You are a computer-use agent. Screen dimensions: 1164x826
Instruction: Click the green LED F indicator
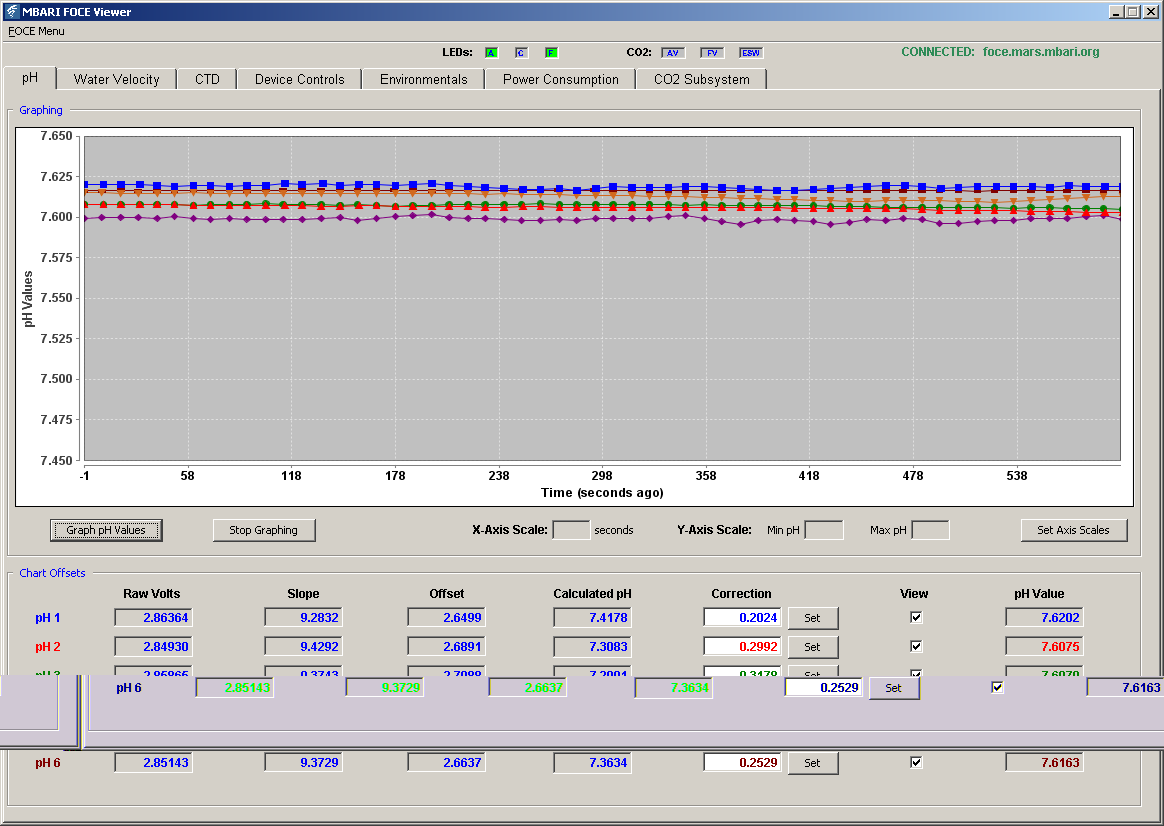(x=551, y=53)
